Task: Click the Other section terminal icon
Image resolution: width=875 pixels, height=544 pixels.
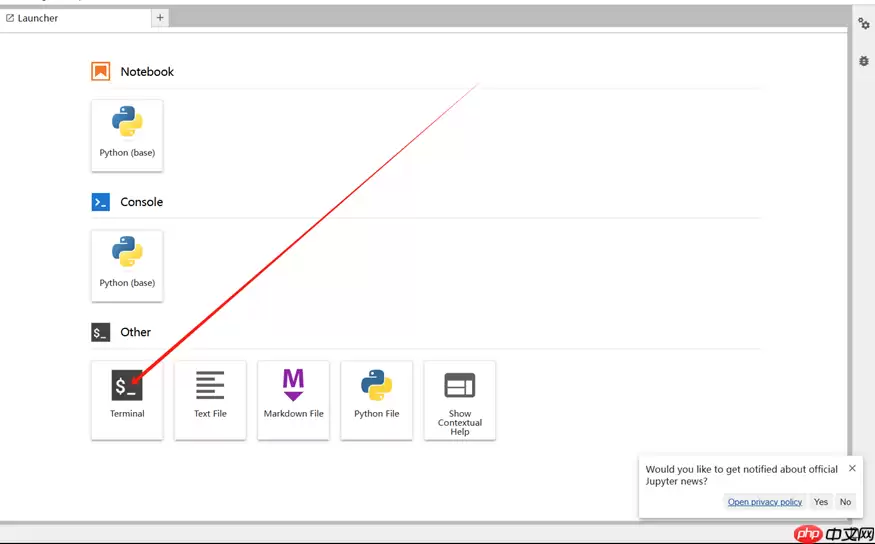Action: pyautogui.click(x=100, y=332)
